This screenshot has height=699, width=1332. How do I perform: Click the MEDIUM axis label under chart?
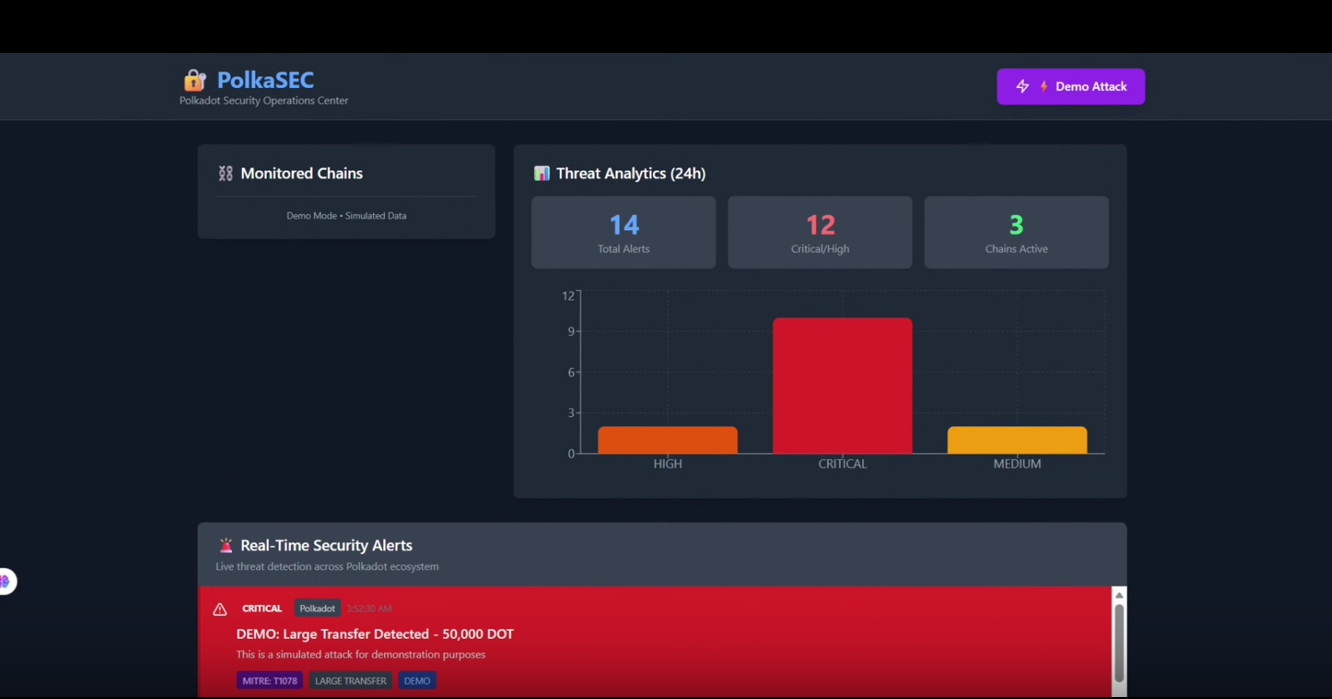(1017, 464)
